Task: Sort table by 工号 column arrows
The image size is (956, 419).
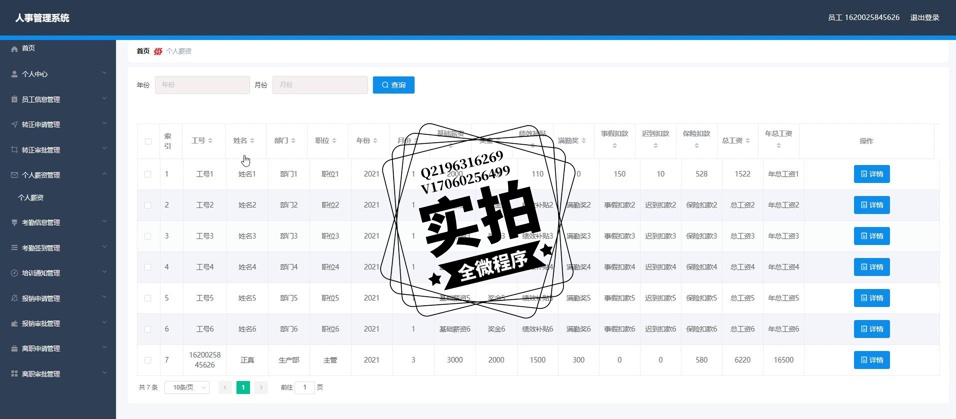Action: point(210,141)
